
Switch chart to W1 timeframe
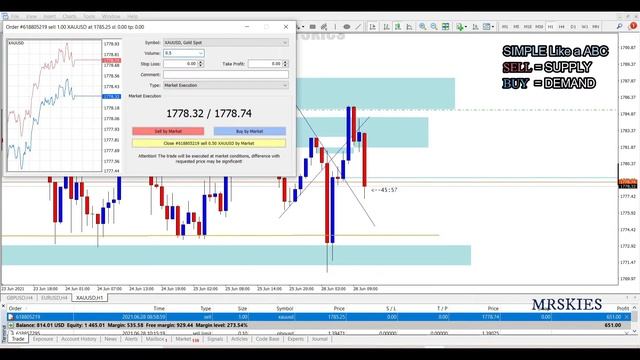(x=584, y=27)
